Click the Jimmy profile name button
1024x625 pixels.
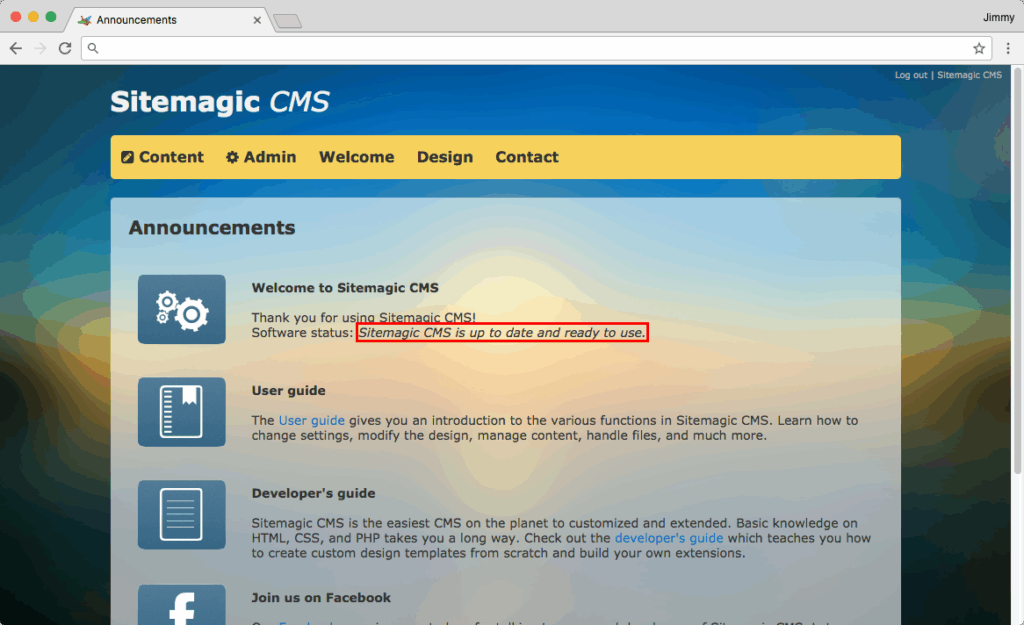pos(999,18)
